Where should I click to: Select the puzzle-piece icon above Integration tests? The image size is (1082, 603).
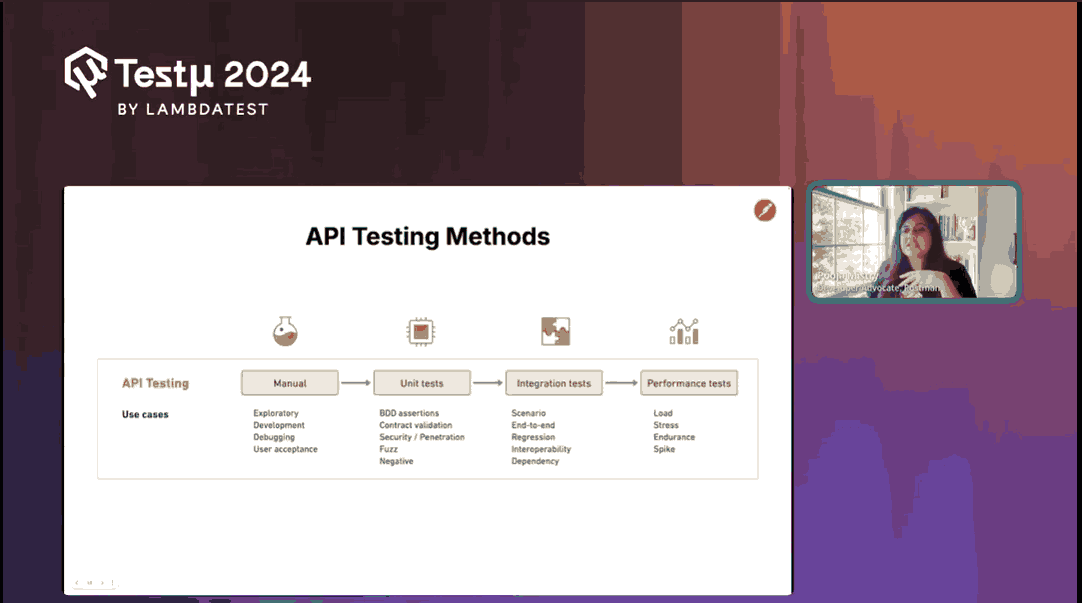pos(554,329)
